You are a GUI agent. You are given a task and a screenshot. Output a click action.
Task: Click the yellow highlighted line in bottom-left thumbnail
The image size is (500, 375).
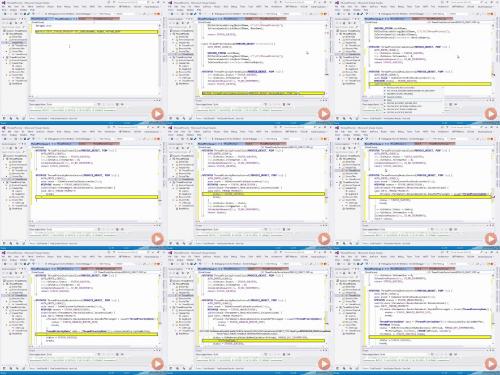(97, 334)
